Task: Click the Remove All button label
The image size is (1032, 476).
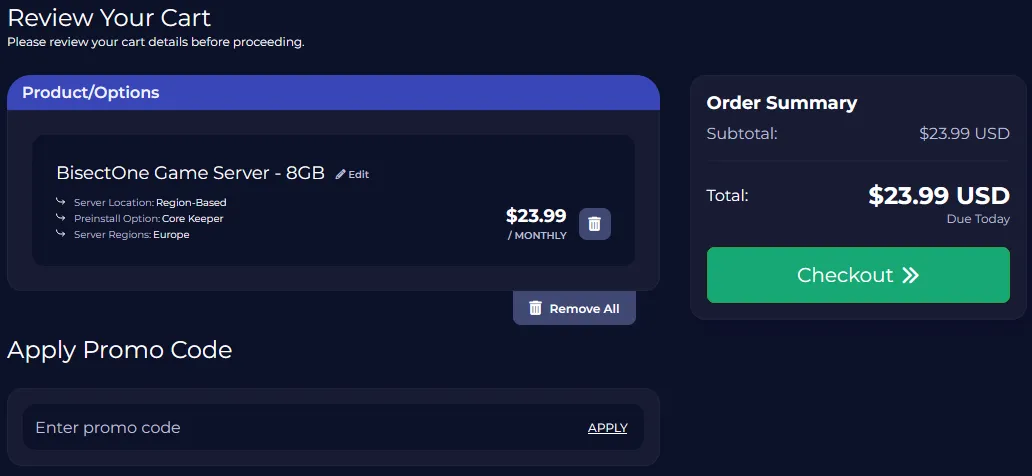Action: tap(584, 309)
